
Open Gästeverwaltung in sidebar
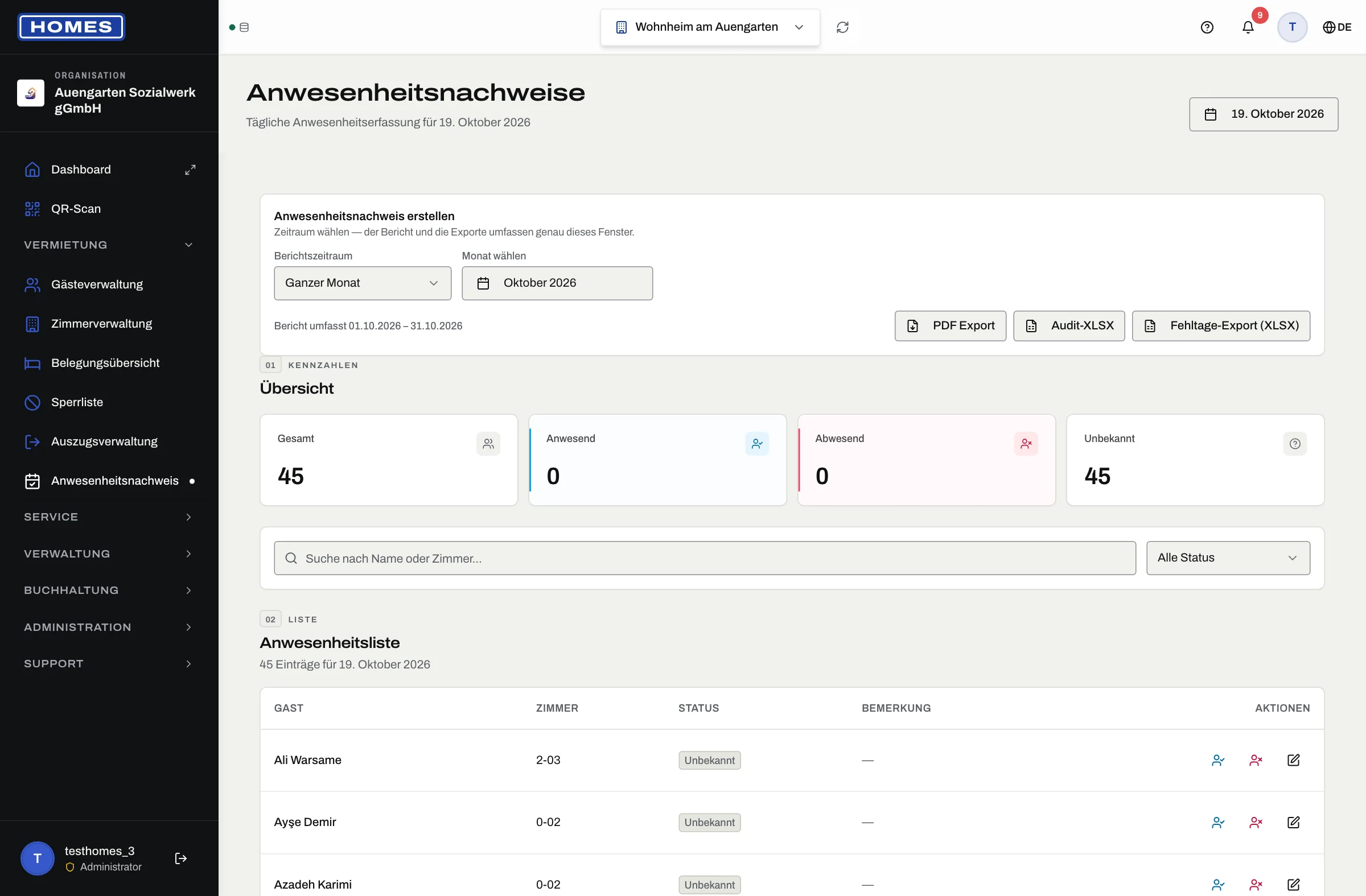pyautogui.click(x=109, y=284)
